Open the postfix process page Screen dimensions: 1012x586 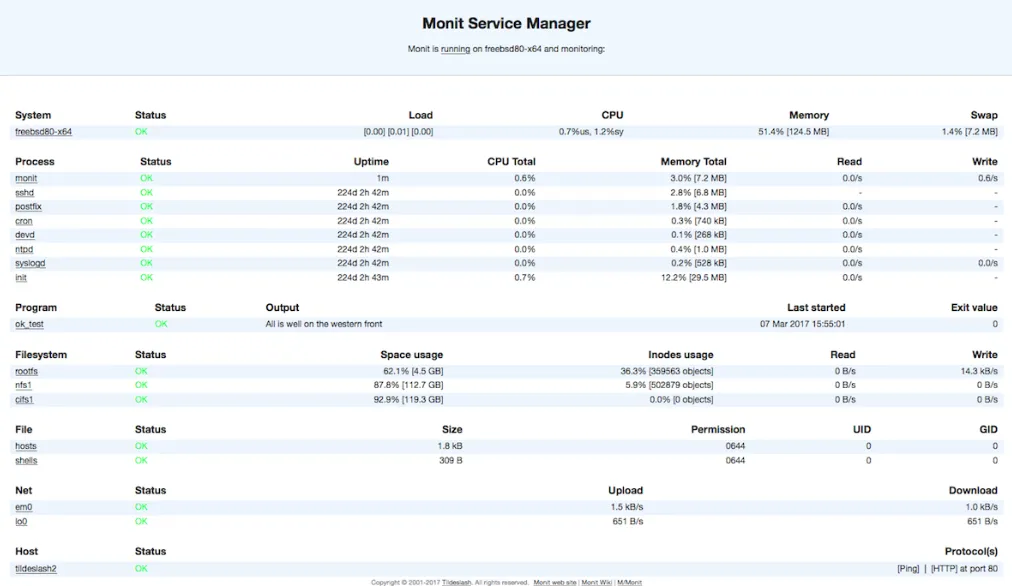click(x=28, y=207)
